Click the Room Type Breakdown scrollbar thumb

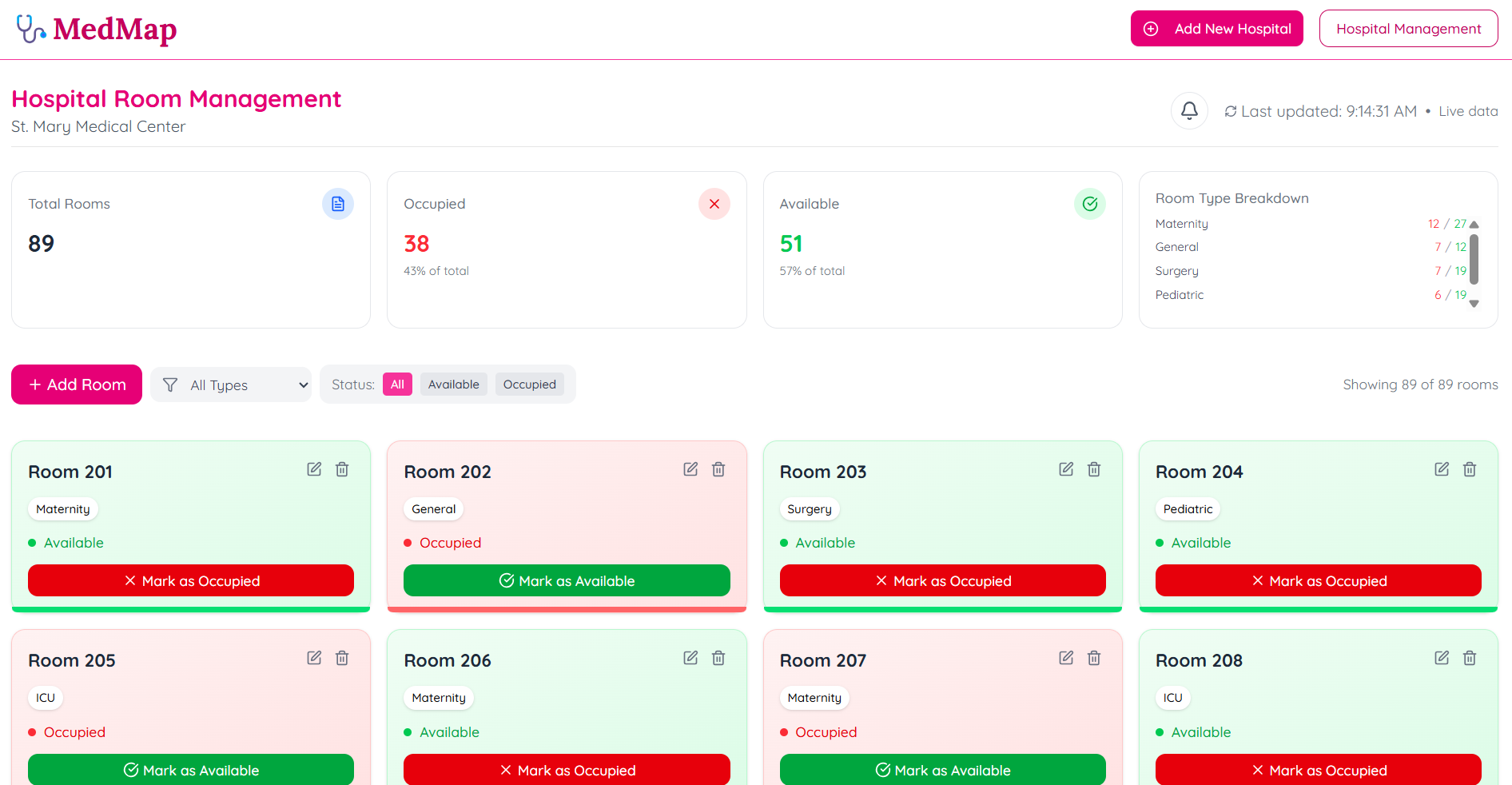[1474, 259]
